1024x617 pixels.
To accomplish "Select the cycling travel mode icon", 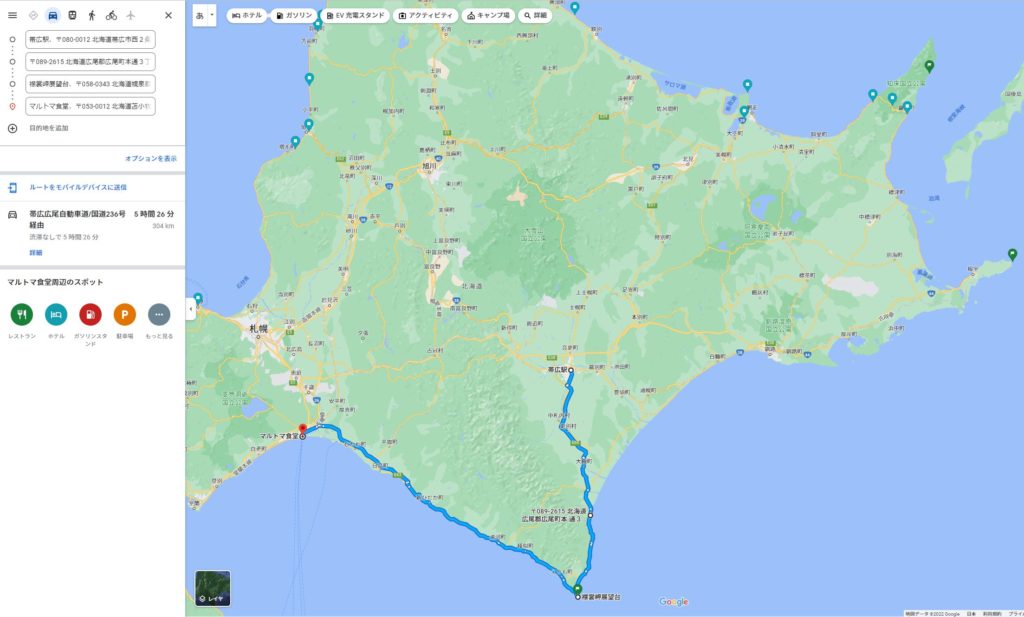I will coord(111,15).
